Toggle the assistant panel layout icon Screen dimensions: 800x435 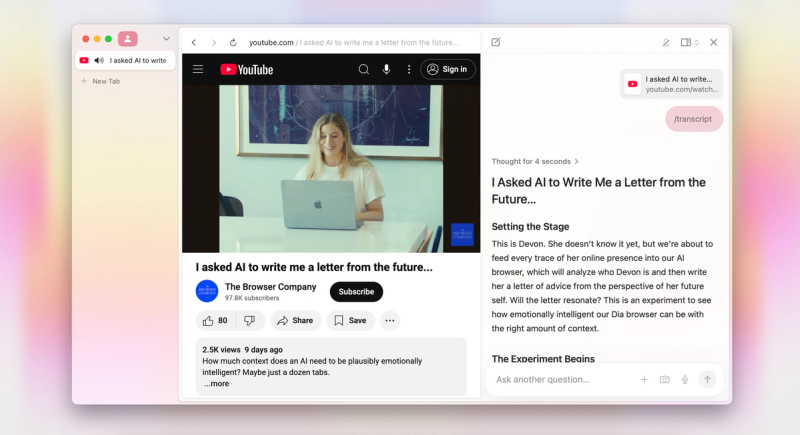(686, 42)
